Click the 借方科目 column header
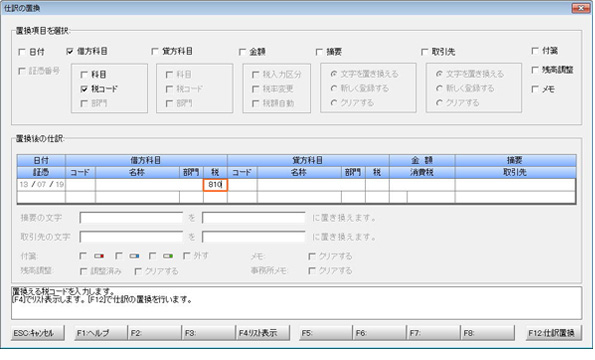595x360 pixels. pos(146,160)
